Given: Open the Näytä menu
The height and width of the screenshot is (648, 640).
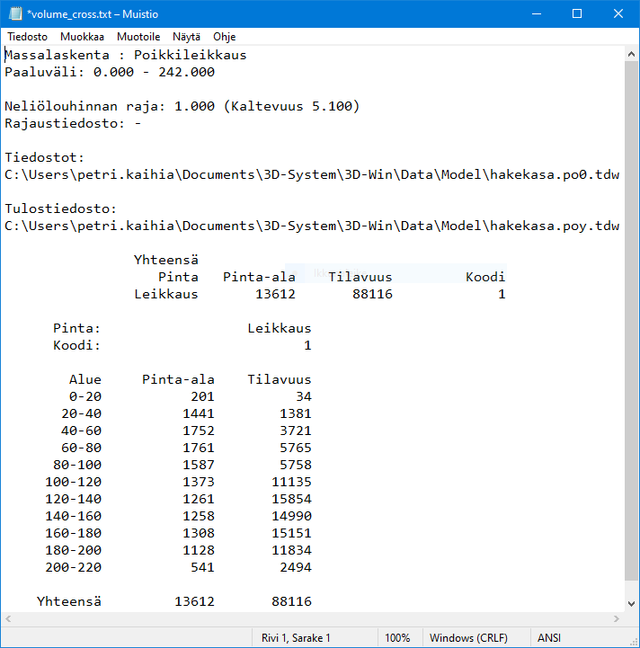Looking at the screenshot, I should point(186,36).
